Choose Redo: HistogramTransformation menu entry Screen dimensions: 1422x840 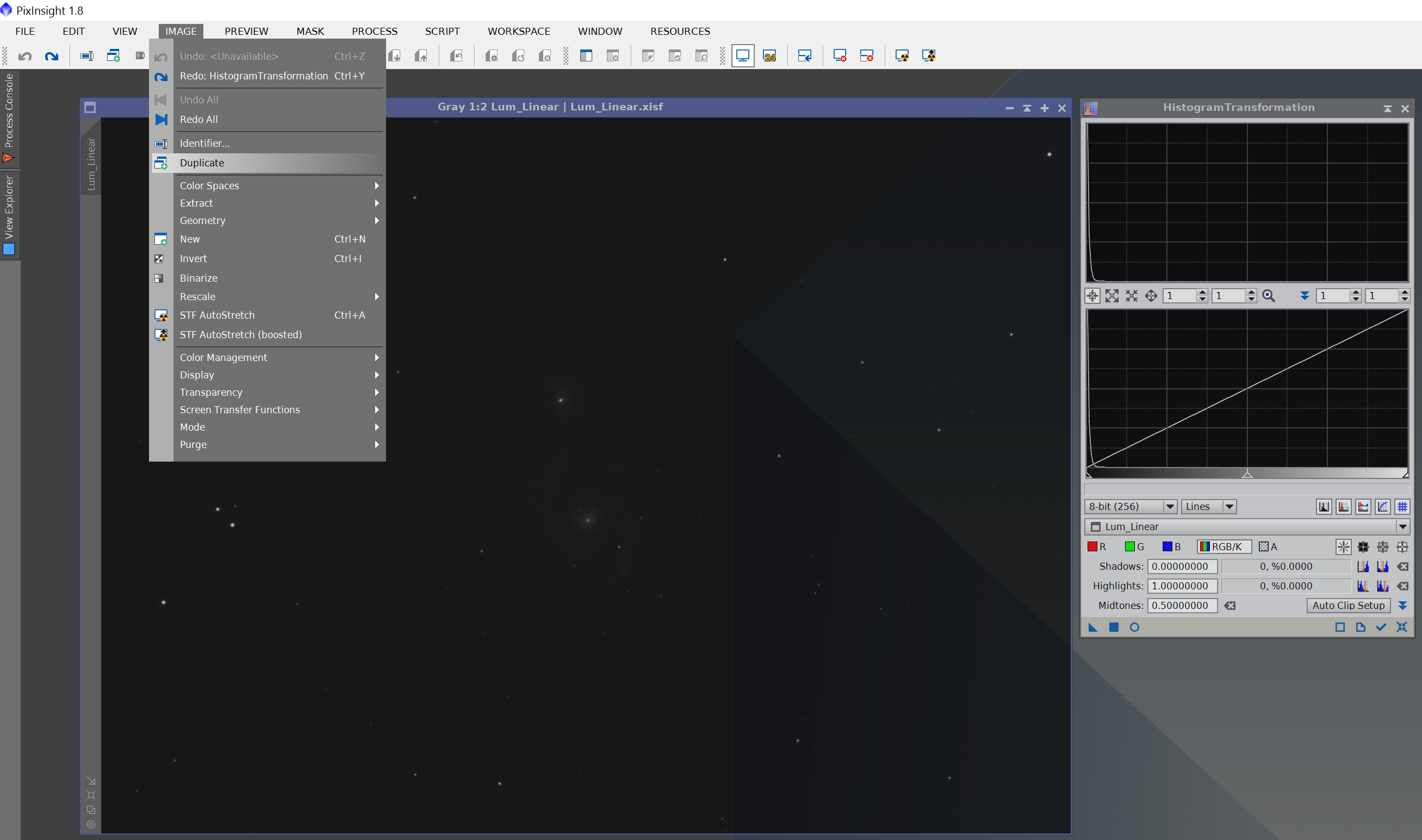(268, 76)
